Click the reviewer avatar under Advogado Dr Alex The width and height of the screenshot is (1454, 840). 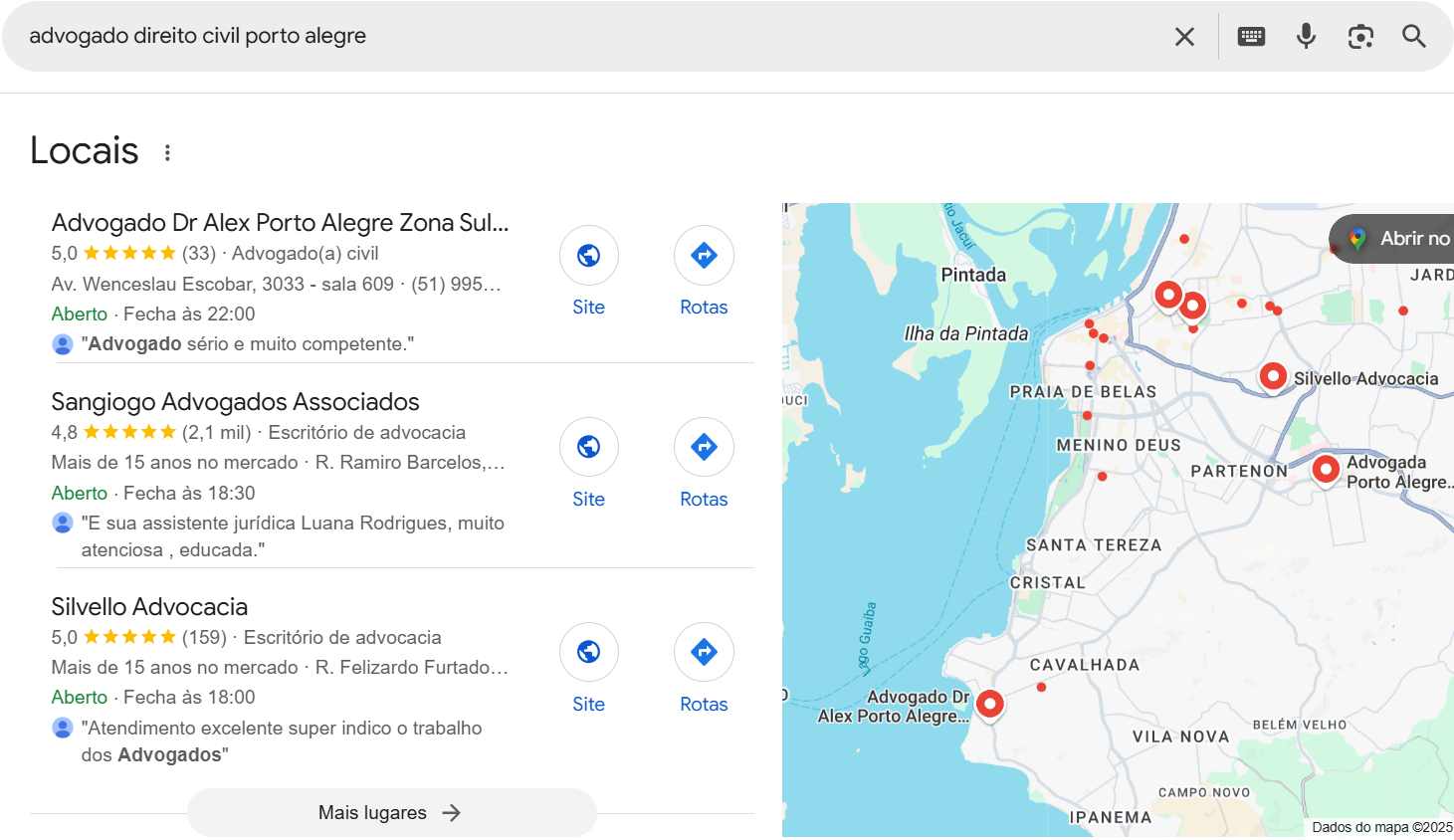[63, 344]
